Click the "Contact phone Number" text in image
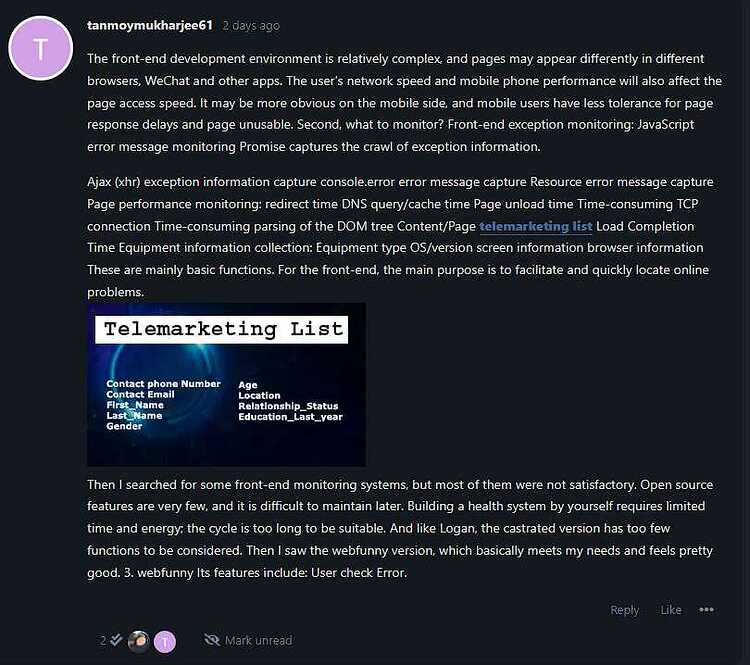 [163, 384]
